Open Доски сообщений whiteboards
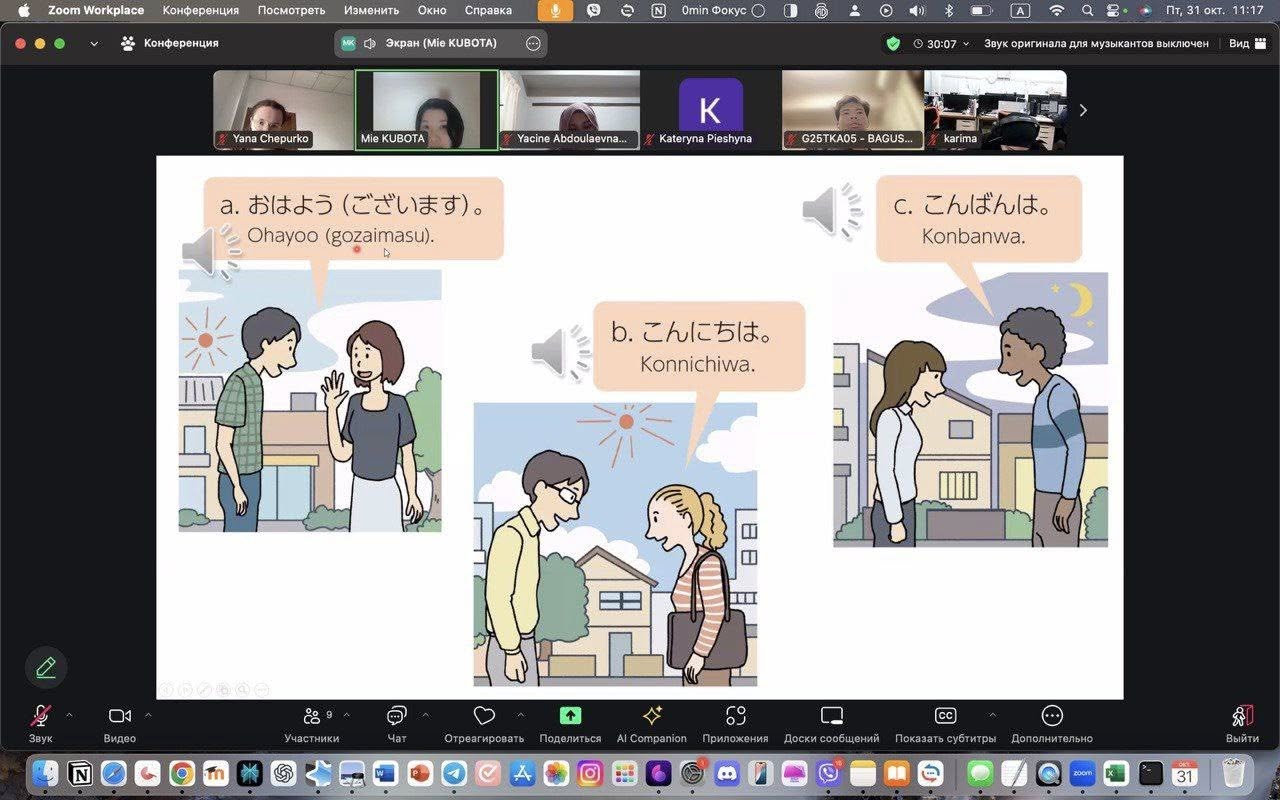The width and height of the screenshot is (1280, 800). pos(831,716)
